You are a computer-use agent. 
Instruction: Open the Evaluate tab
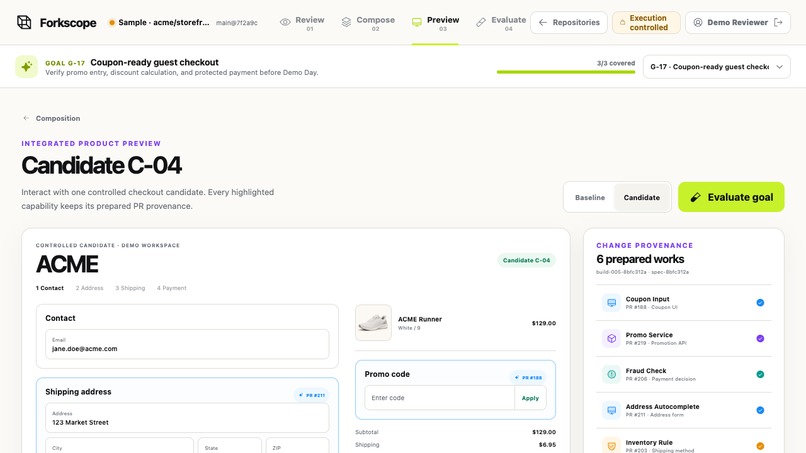pos(501,23)
